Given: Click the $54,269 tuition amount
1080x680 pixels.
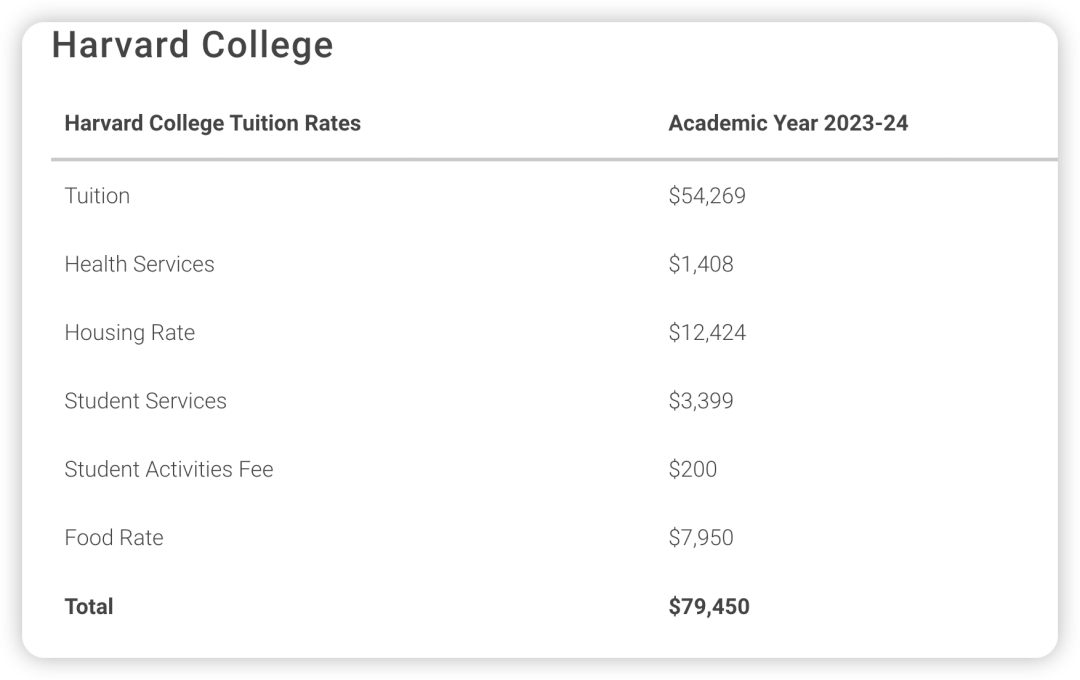Looking at the screenshot, I should coord(707,196).
